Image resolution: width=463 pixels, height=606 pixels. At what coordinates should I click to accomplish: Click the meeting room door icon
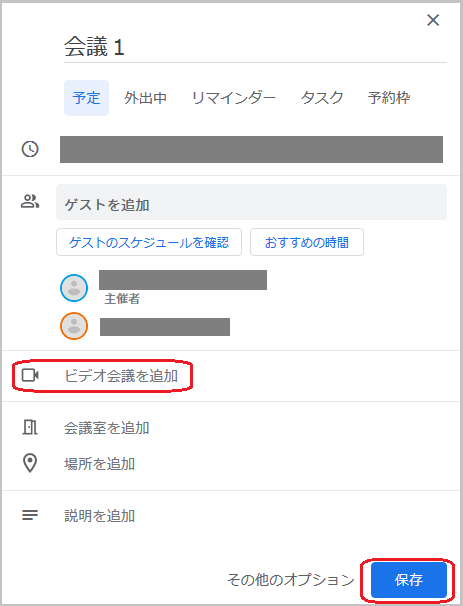click(30, 427)
